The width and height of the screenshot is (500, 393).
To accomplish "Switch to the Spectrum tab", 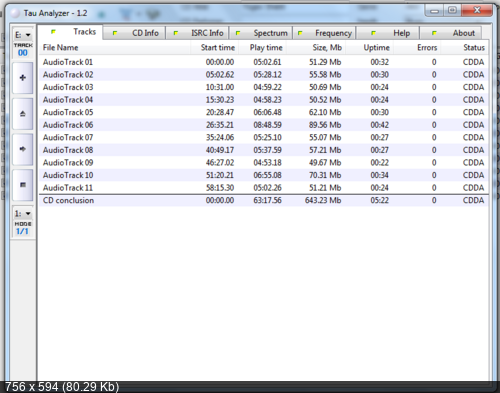I will (261, 33).
